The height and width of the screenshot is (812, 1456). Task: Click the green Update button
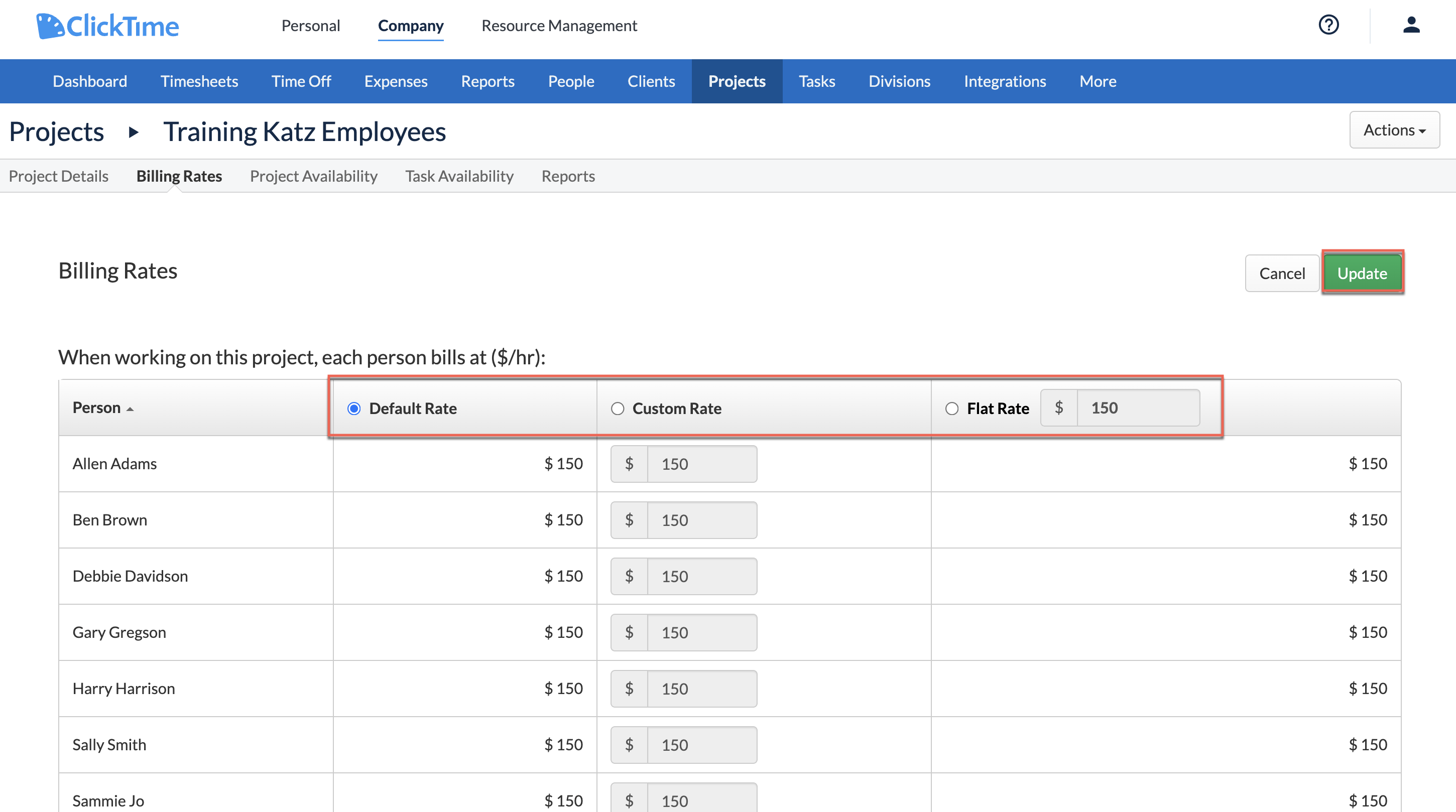coord(1362,274)
